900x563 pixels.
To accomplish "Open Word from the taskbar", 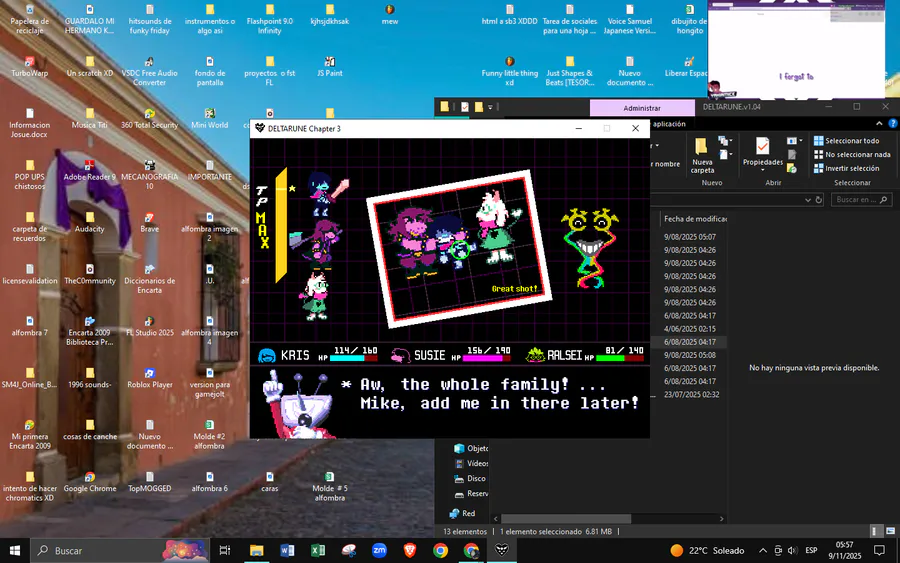I will tap(287, 550).
